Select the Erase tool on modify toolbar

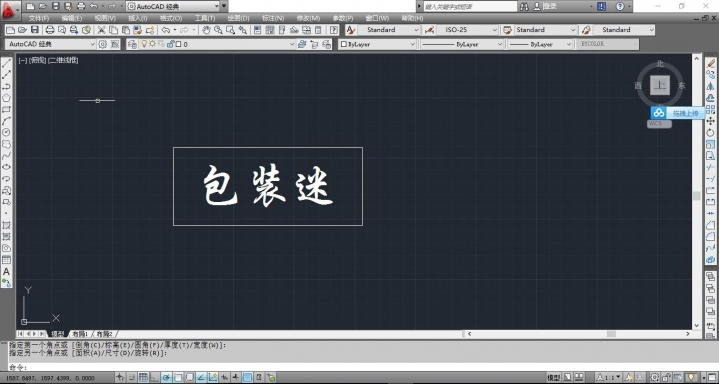tap(710, 63)
